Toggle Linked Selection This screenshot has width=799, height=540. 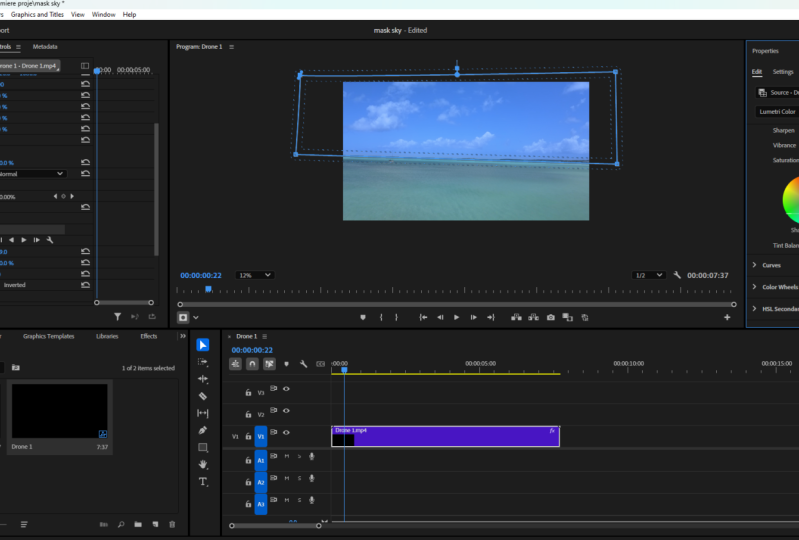[x=269, y=364]
